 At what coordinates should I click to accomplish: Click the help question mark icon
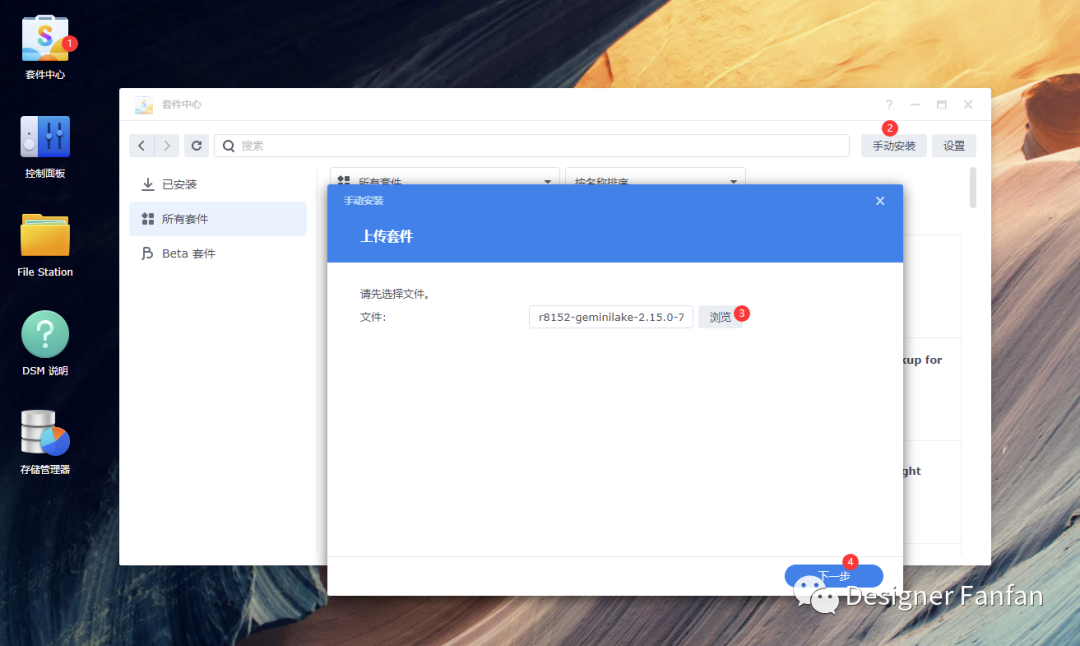click(889, 104)
